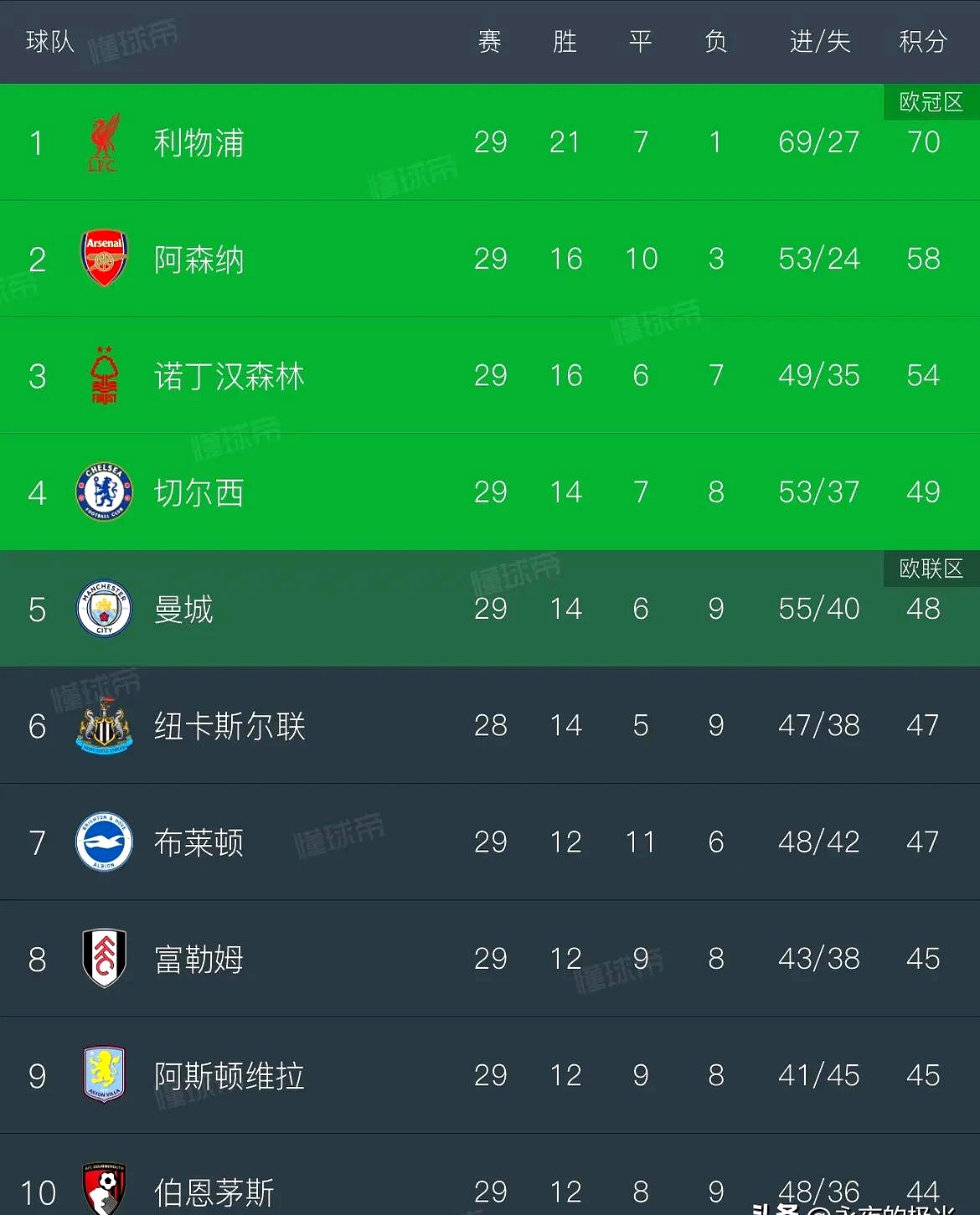
Task: Click the Manchester City crest
Action: (104, 609)
